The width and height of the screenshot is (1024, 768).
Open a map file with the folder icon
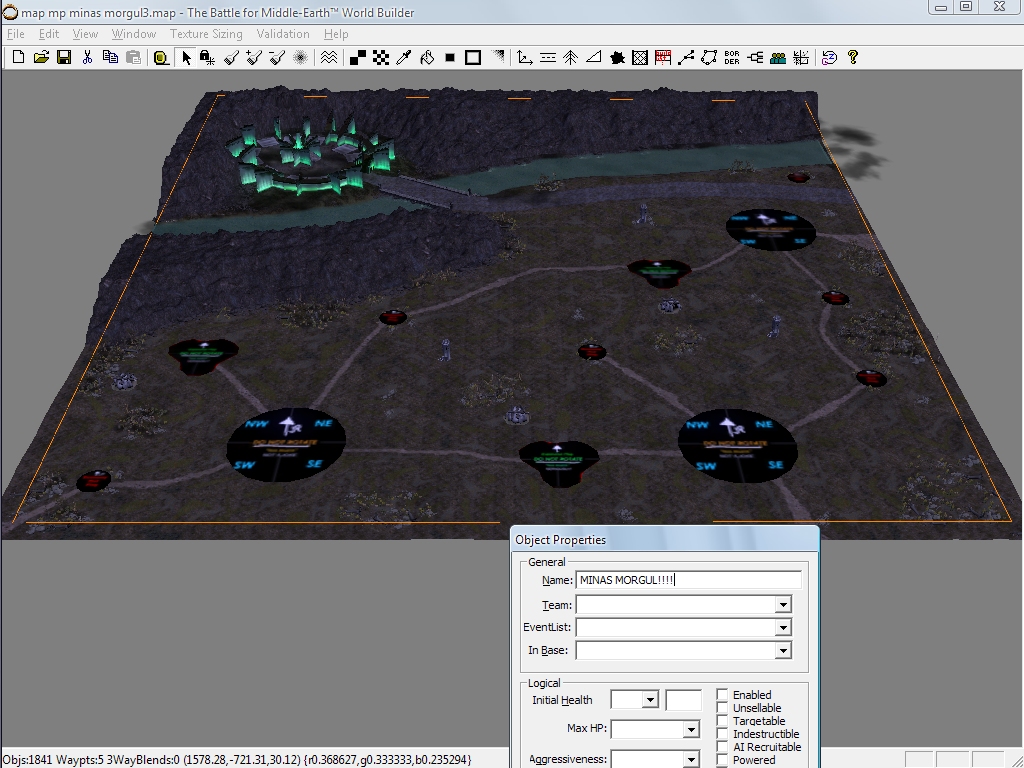pos(41,57)
